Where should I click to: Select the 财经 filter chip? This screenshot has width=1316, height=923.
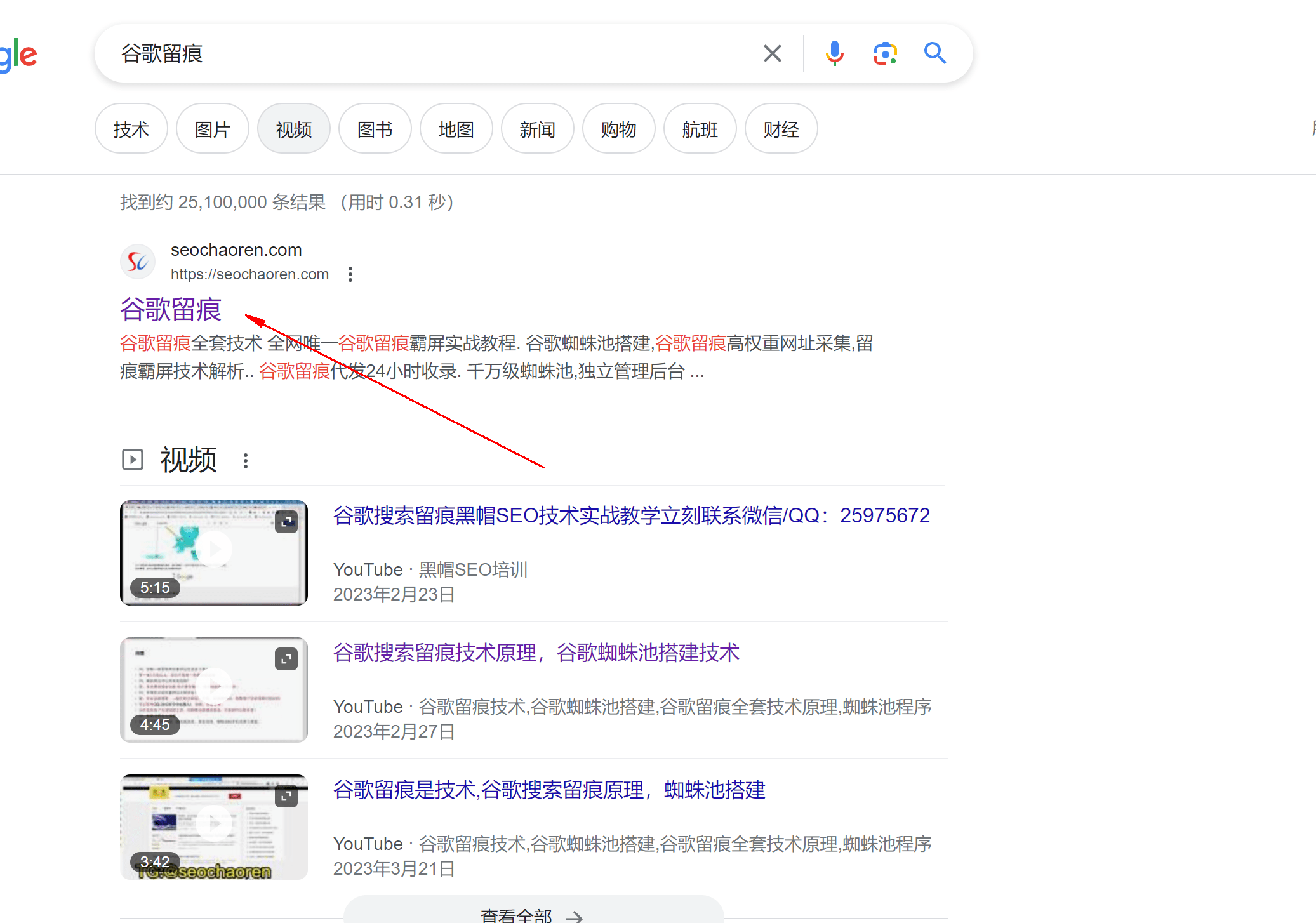point(781,129)
